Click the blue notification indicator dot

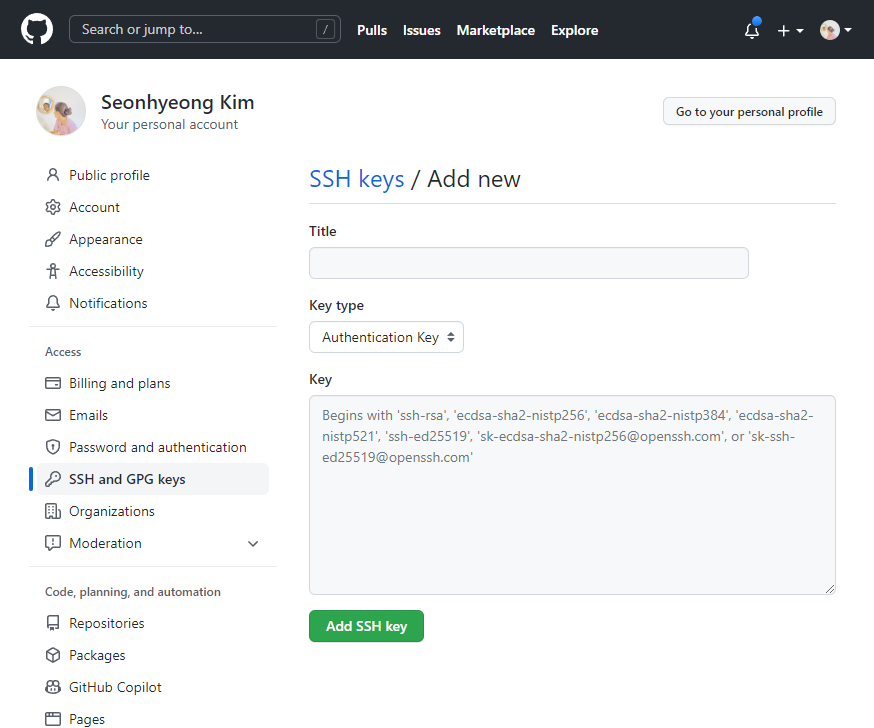[x=756, y=22]
